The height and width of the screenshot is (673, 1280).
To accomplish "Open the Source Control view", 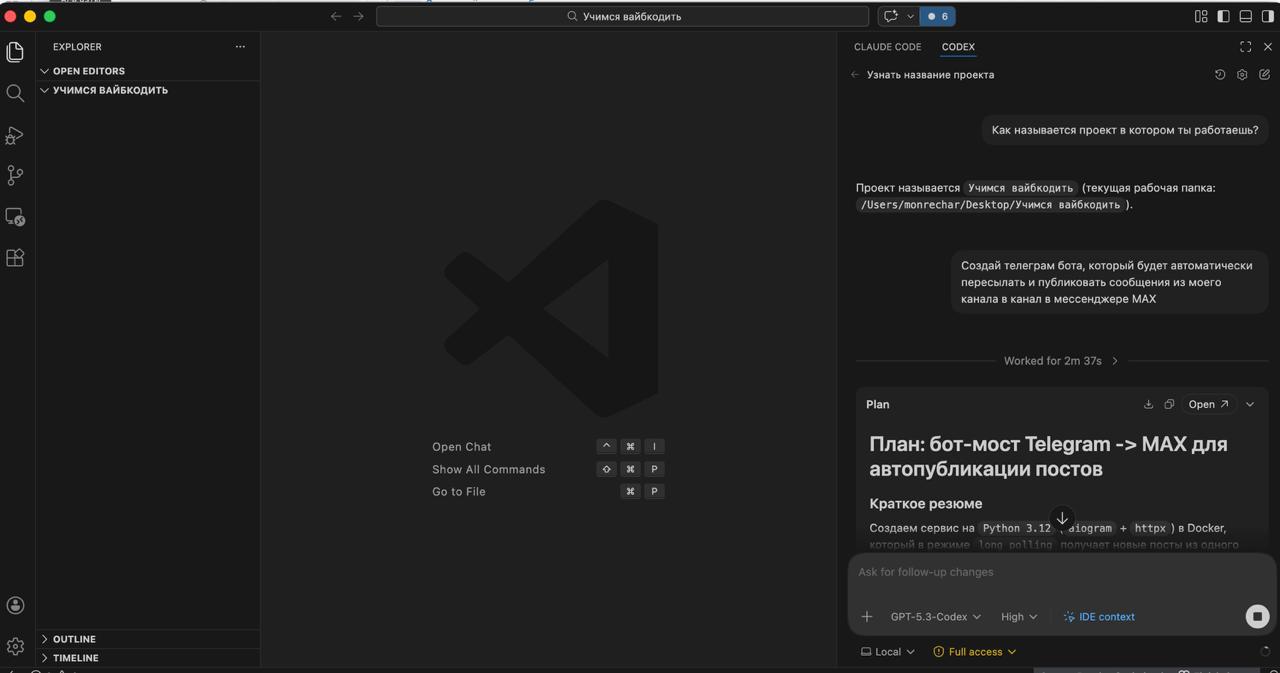I will coord(15,175).
